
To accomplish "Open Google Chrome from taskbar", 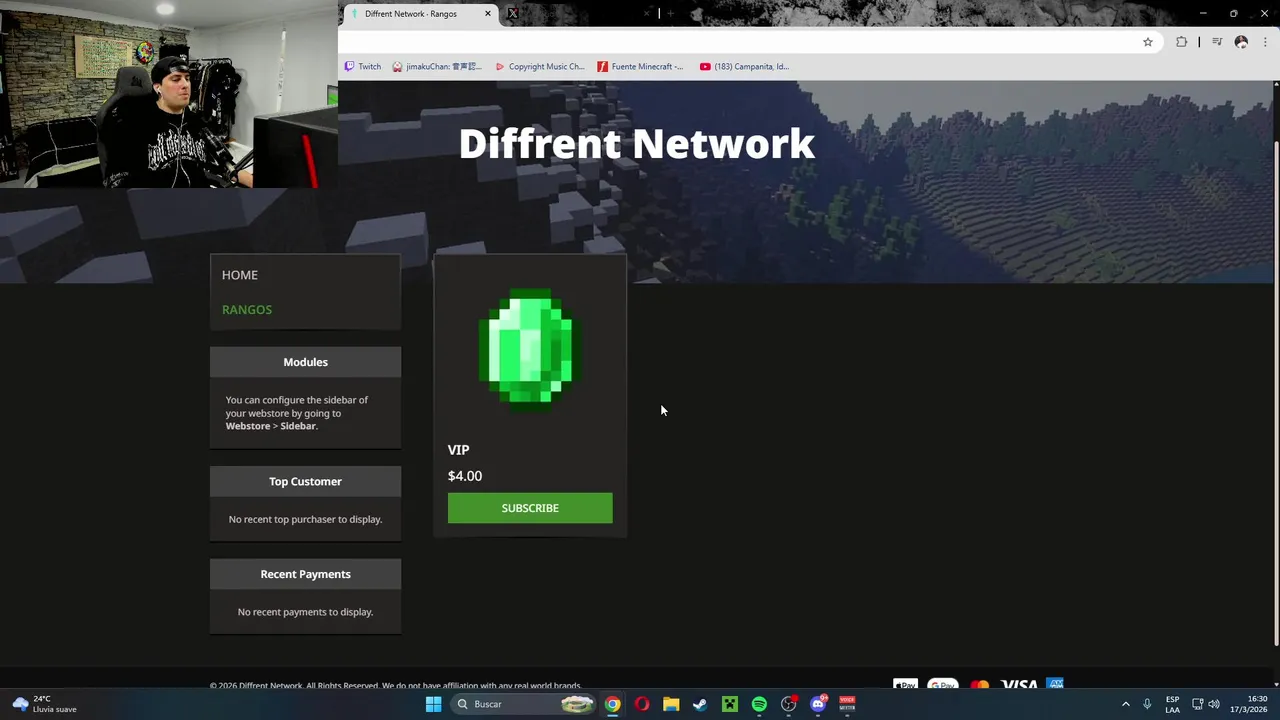I will pyautogui.click(x=612, y=704).
